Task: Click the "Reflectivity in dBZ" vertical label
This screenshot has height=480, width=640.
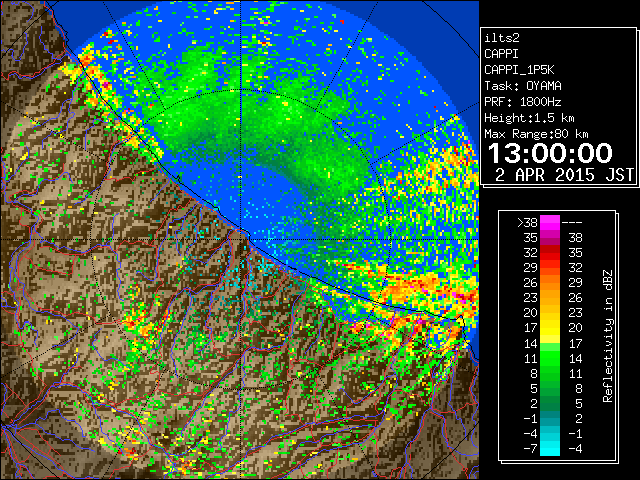Action: point(607,336)
